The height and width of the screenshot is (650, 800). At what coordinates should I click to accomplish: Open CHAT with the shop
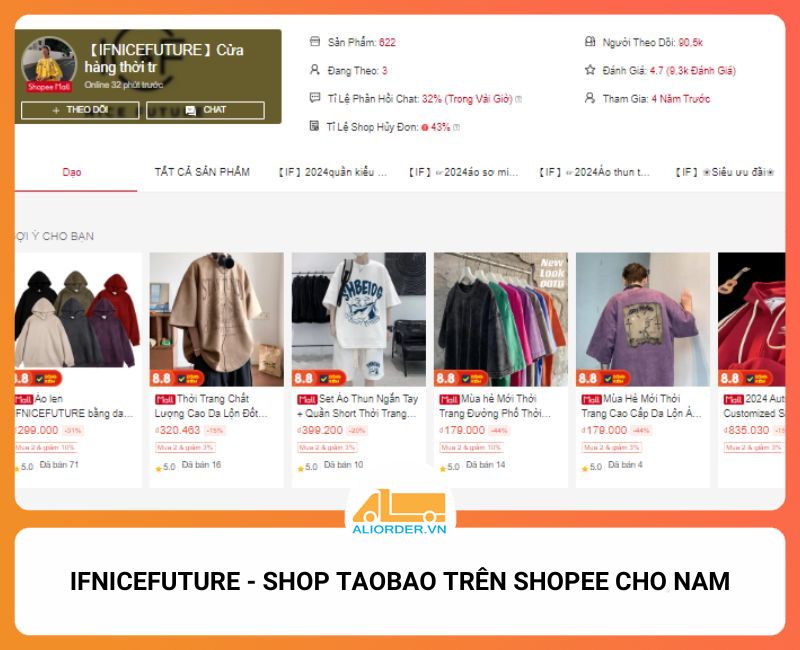[205, 110]
